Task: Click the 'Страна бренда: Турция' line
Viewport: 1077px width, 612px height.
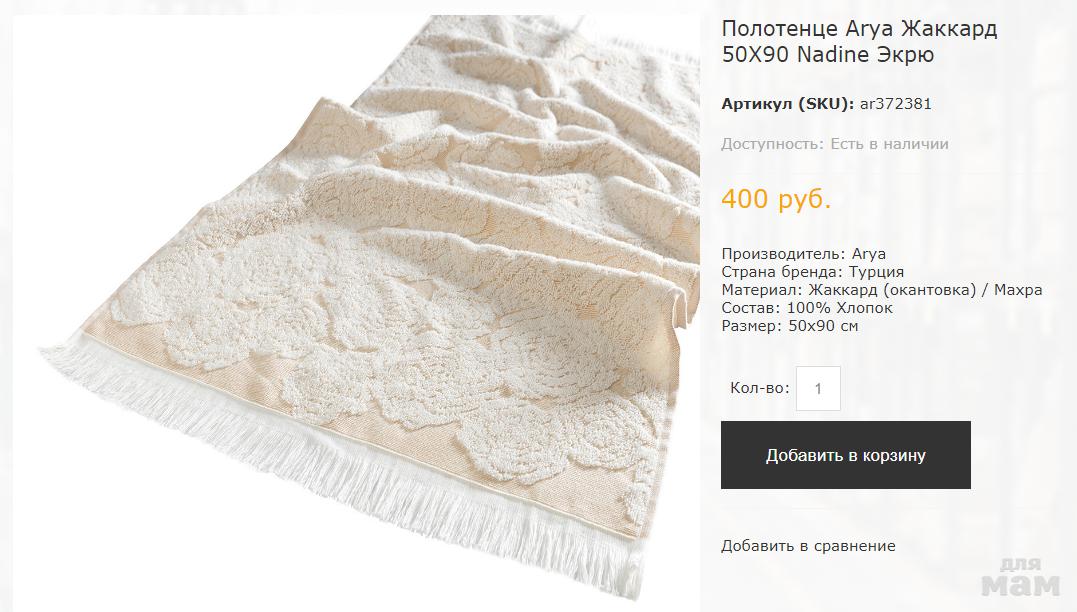Action: (813, 272)
